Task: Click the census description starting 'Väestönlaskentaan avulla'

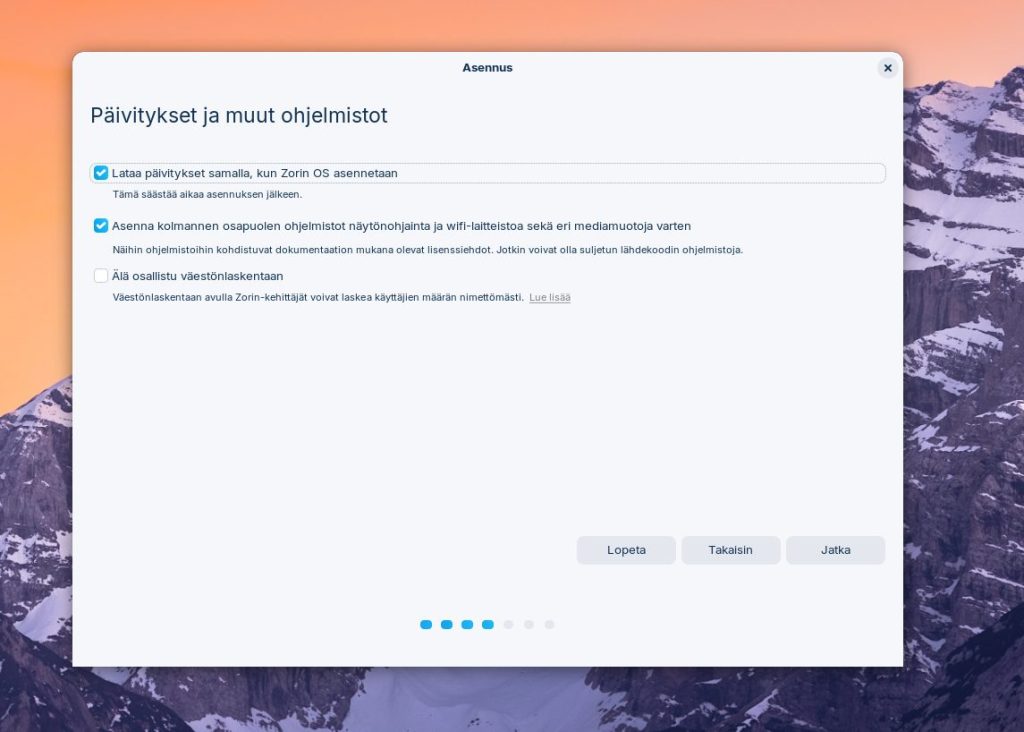Action: 318,297
